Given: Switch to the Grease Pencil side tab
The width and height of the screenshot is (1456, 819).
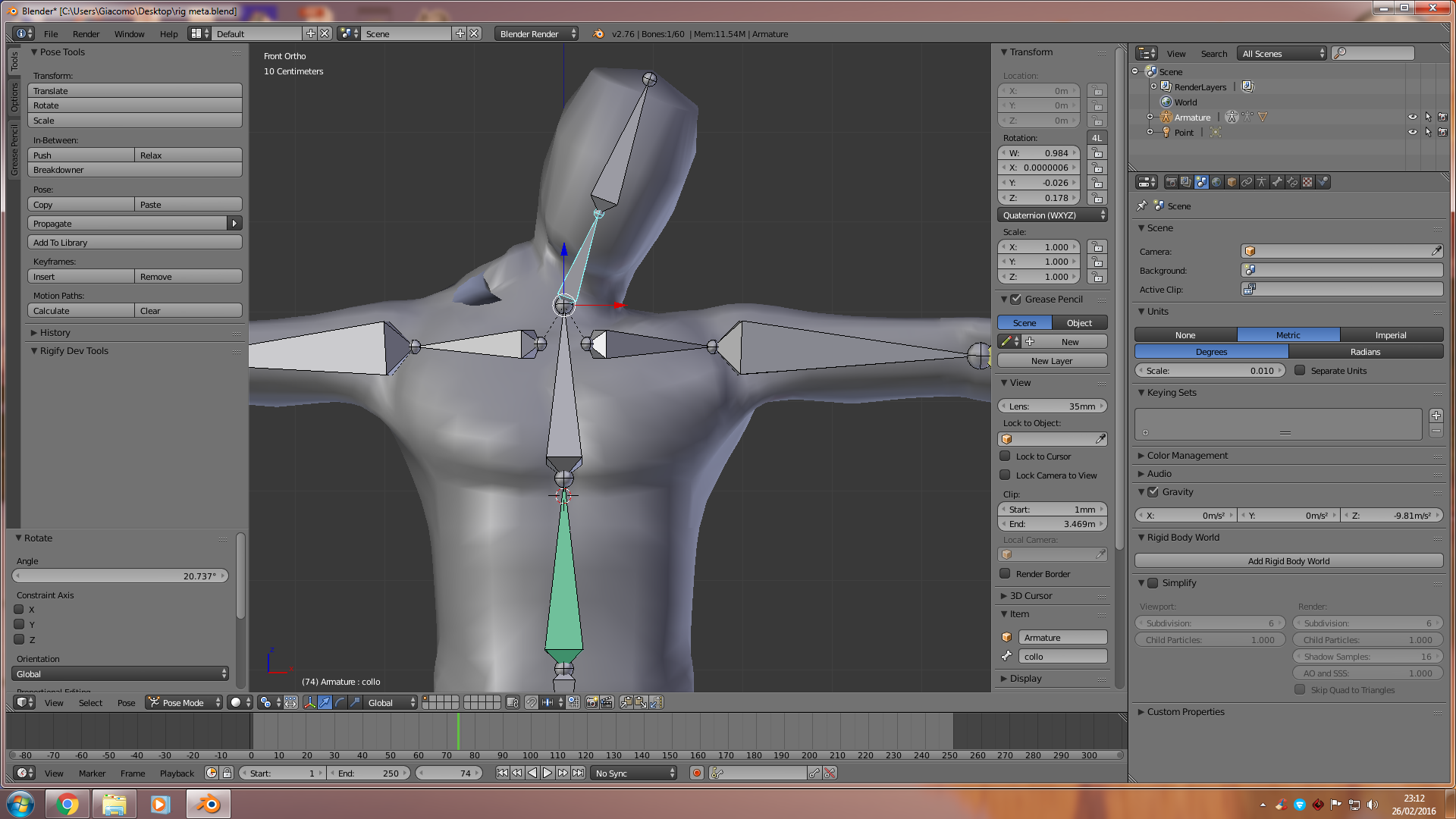Looking at the screenshot, I should coord(14,149).
